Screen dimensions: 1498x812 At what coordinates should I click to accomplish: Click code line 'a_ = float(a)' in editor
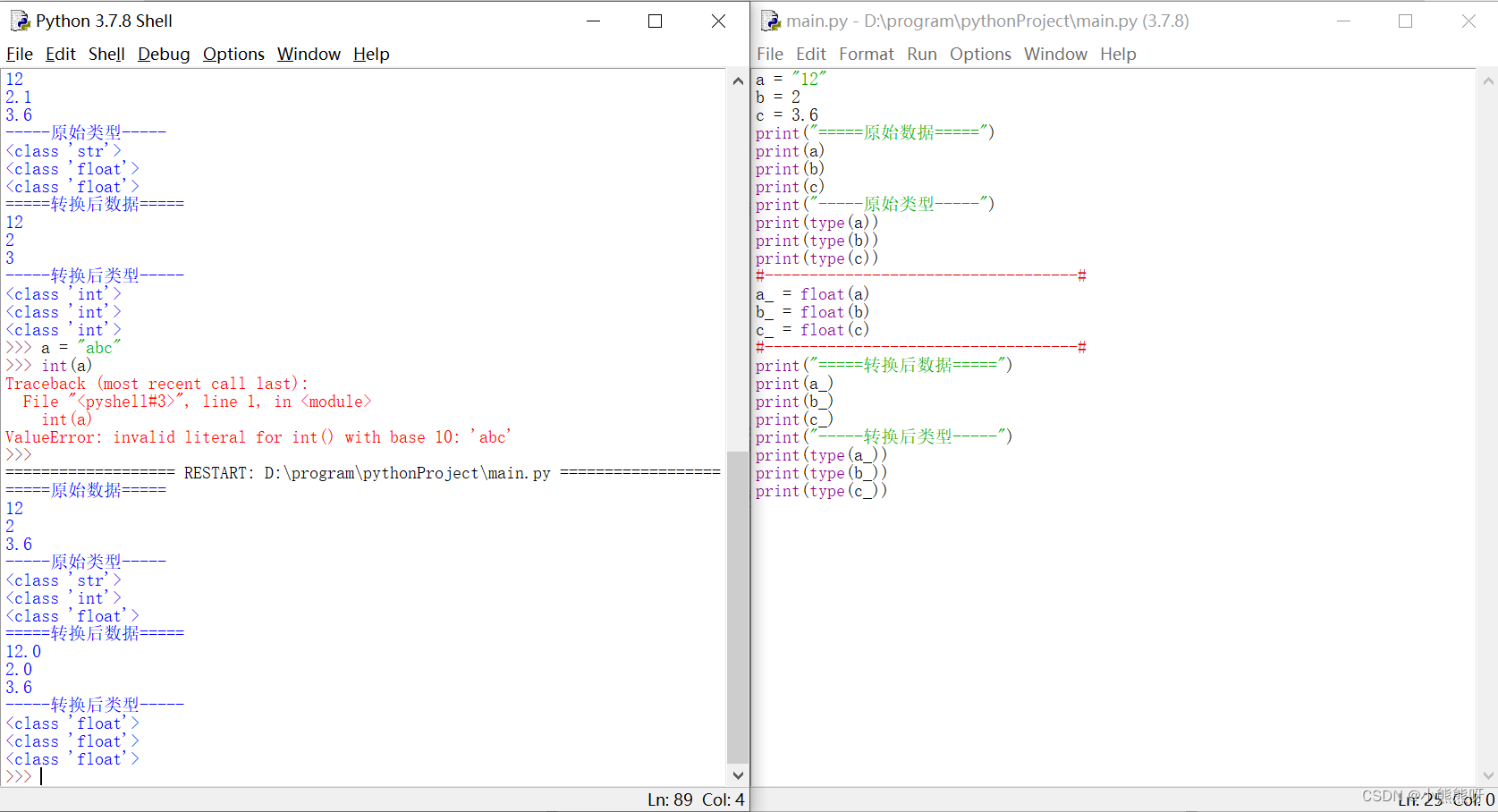click(x=812, y=294)
